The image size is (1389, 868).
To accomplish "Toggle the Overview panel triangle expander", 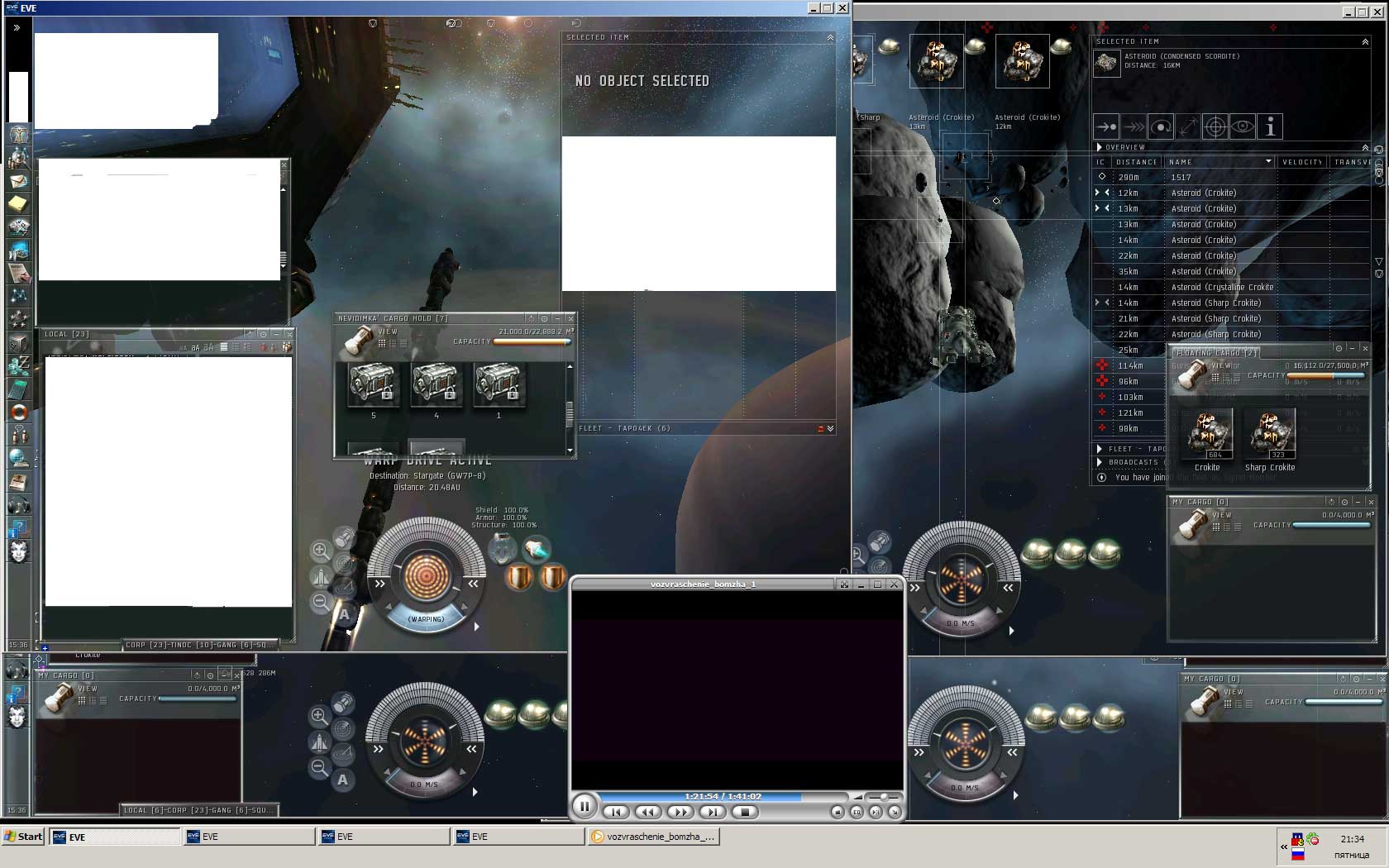I will pos(1099,147).
